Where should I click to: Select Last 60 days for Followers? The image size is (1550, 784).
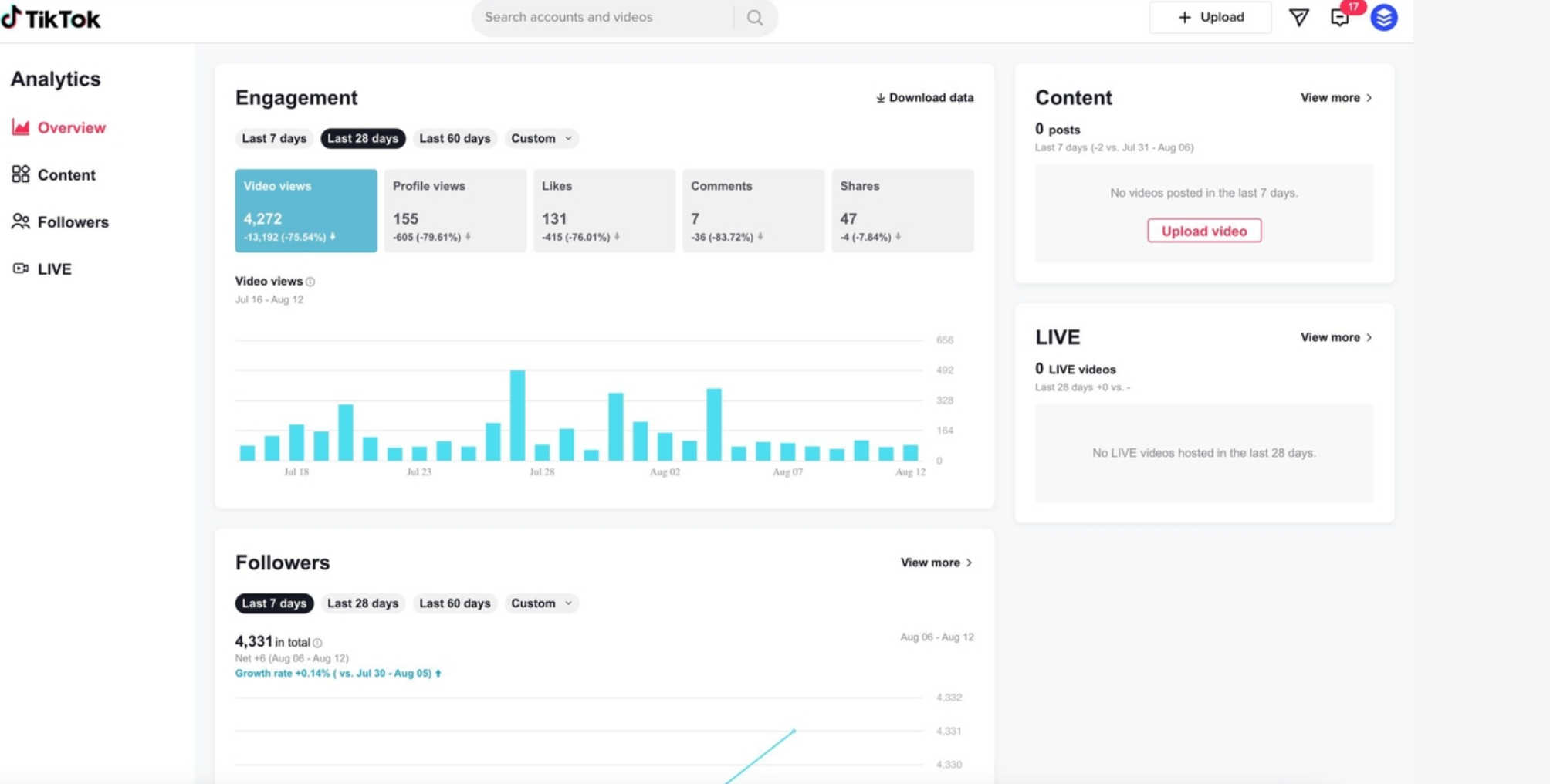tap(455, 603)
